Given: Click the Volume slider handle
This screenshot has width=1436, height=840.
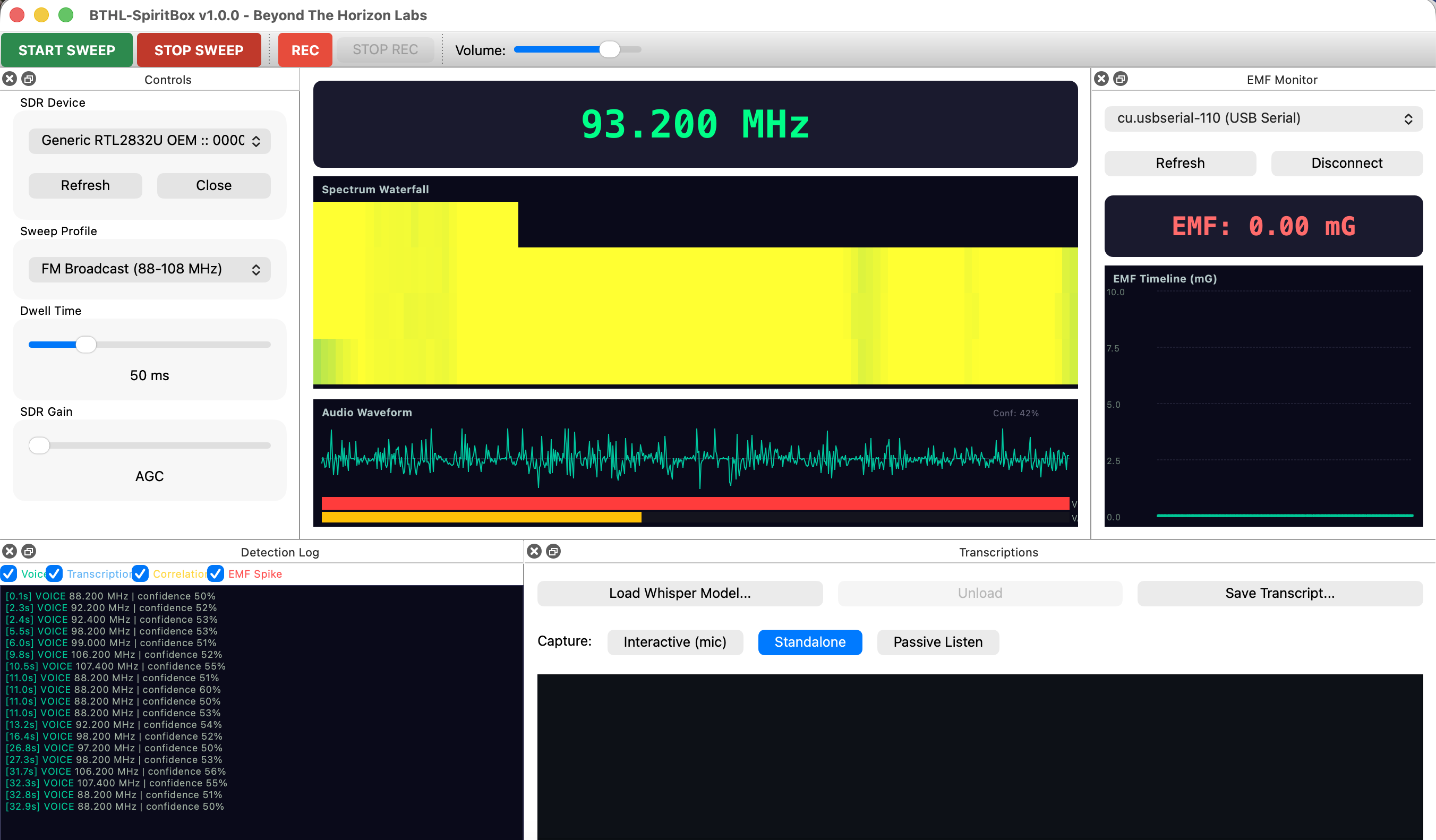Looking at the screenshot, I should coord(610,49).
